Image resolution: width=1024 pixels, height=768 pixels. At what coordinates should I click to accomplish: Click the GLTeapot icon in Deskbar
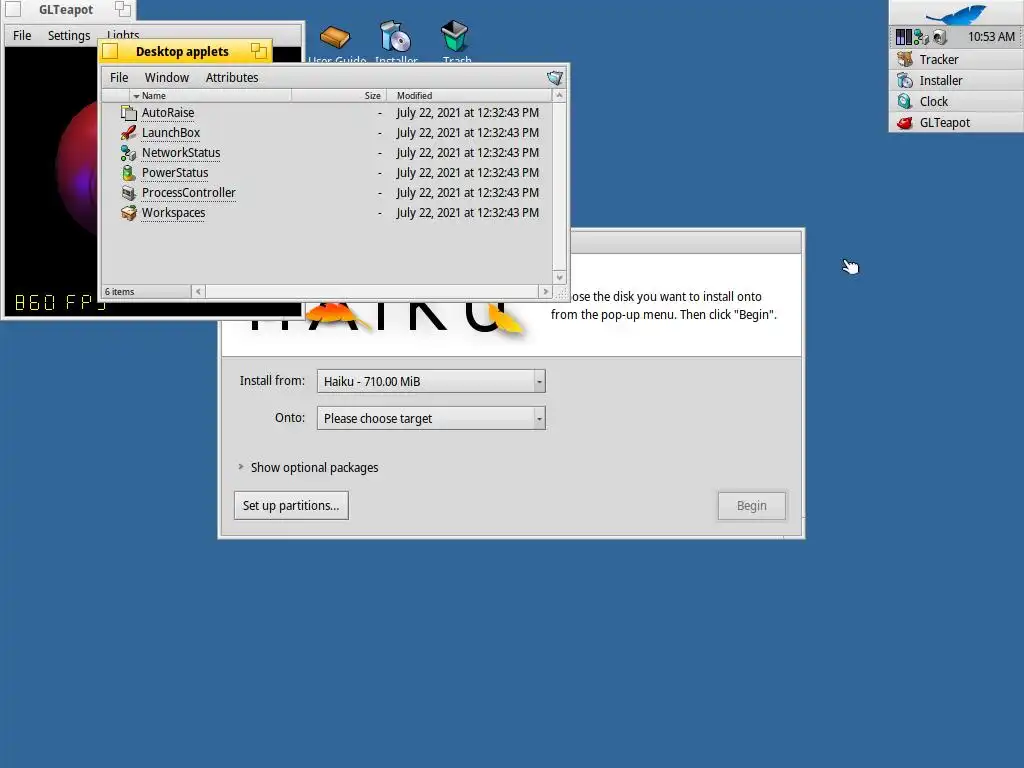tap(904, 122)
